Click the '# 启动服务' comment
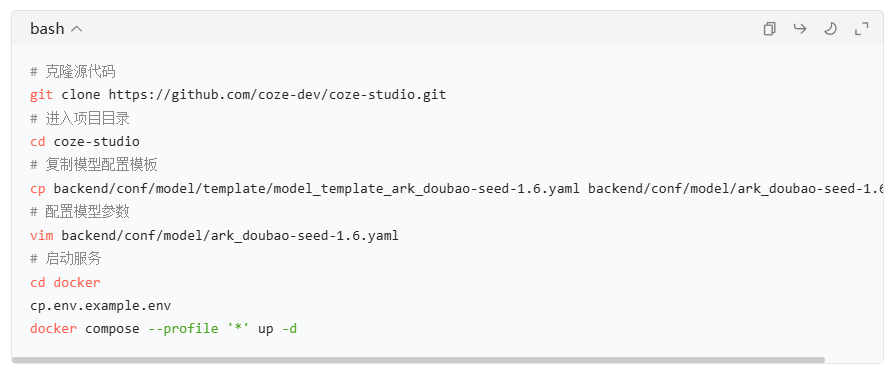894x374 pixels. pos(66,258)
